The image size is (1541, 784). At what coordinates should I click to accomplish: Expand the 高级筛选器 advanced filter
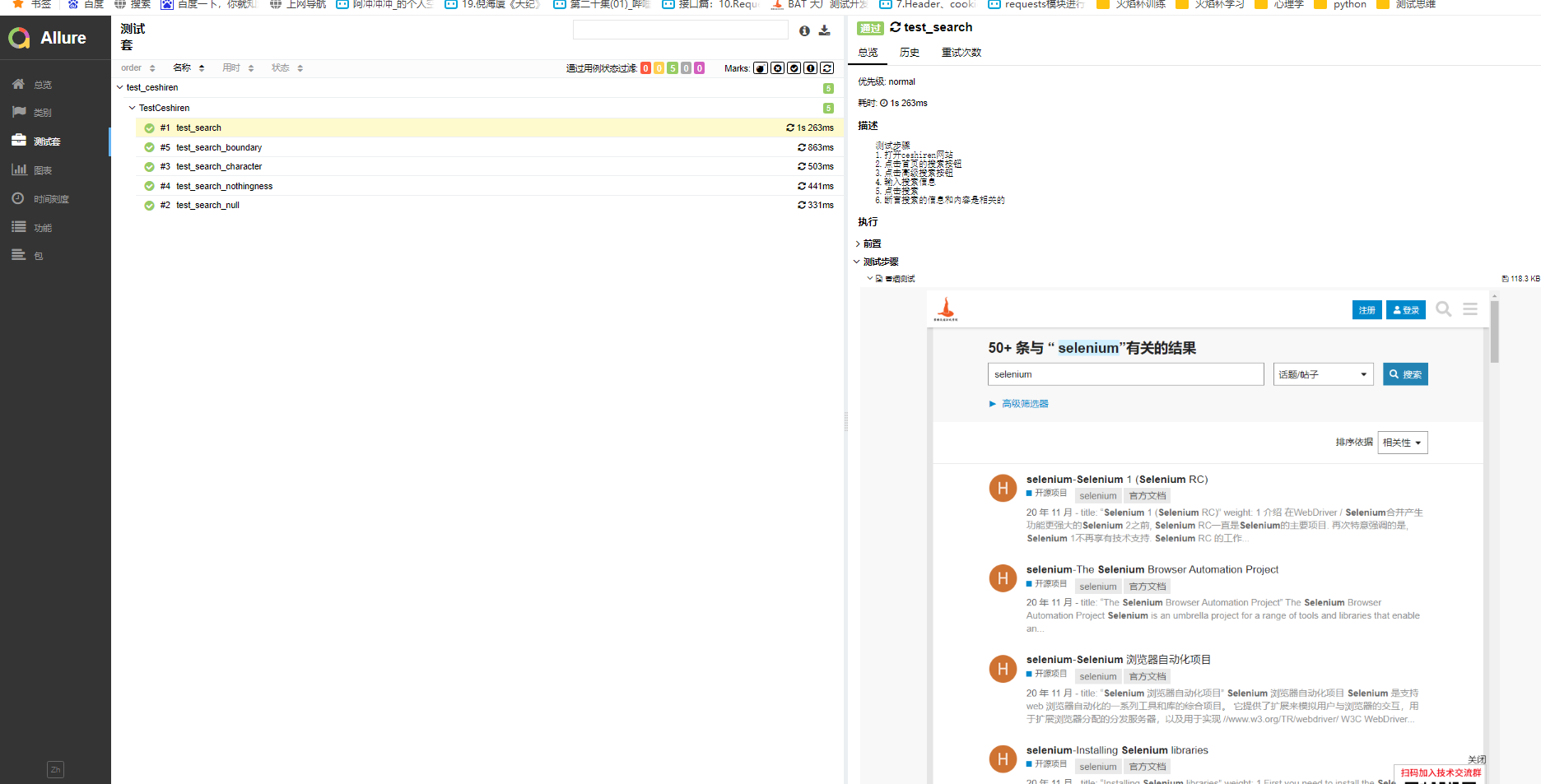tap(1019, 404)
